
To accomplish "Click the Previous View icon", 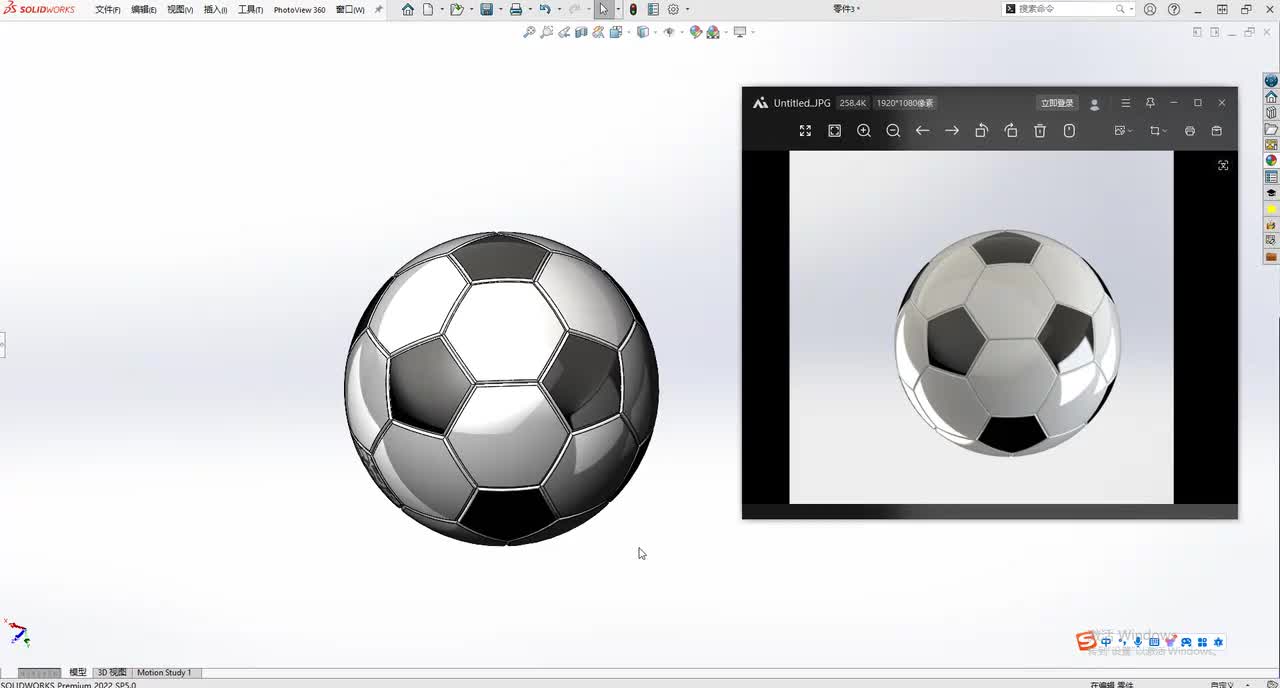I will [x=564, y=32].
